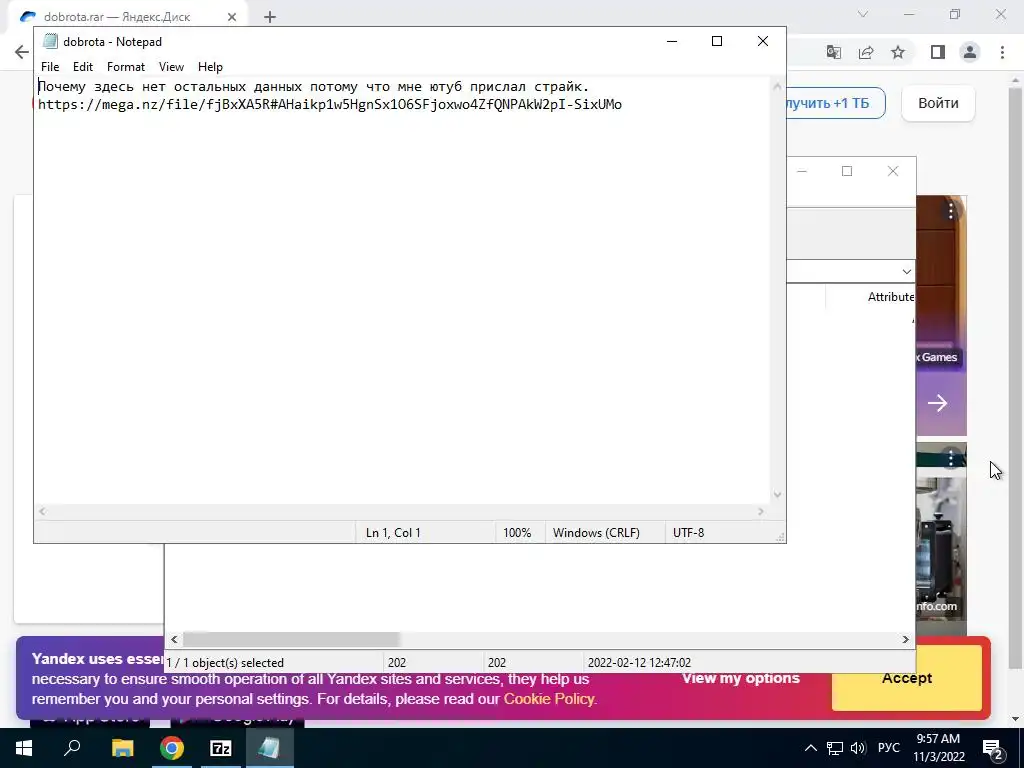Image resolution: width=1024 pixels, height=768 pixels.
Task: Click Notepad horizontal scroll left arrow
Action: (x=42, y=512)
